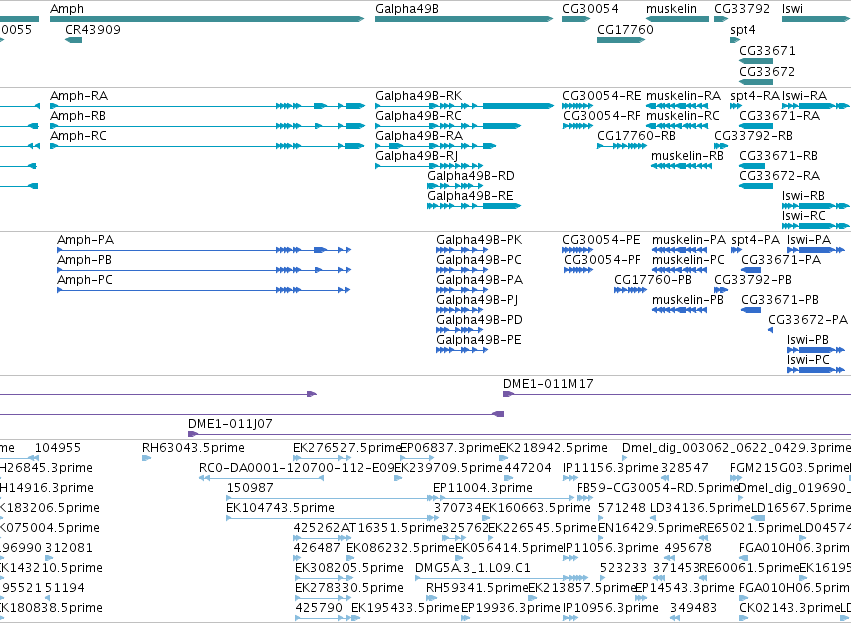Open the EP11004.3prime EST label
The width and height of the screenshot is (851, 623).
pyautogui.click(x=482, y=488)
